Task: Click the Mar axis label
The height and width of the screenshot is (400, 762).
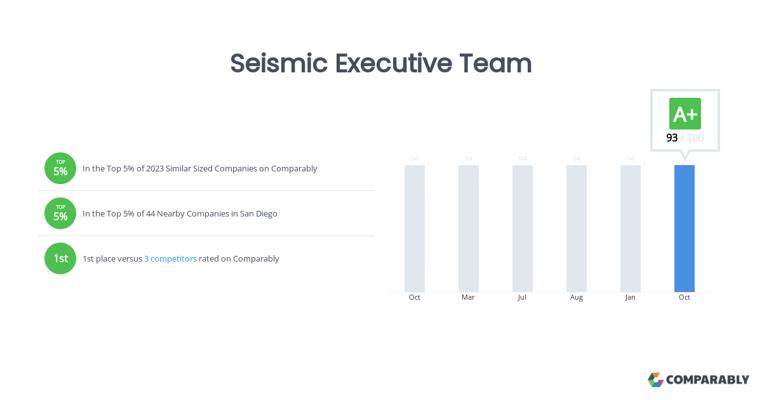Action: [468, 297]
